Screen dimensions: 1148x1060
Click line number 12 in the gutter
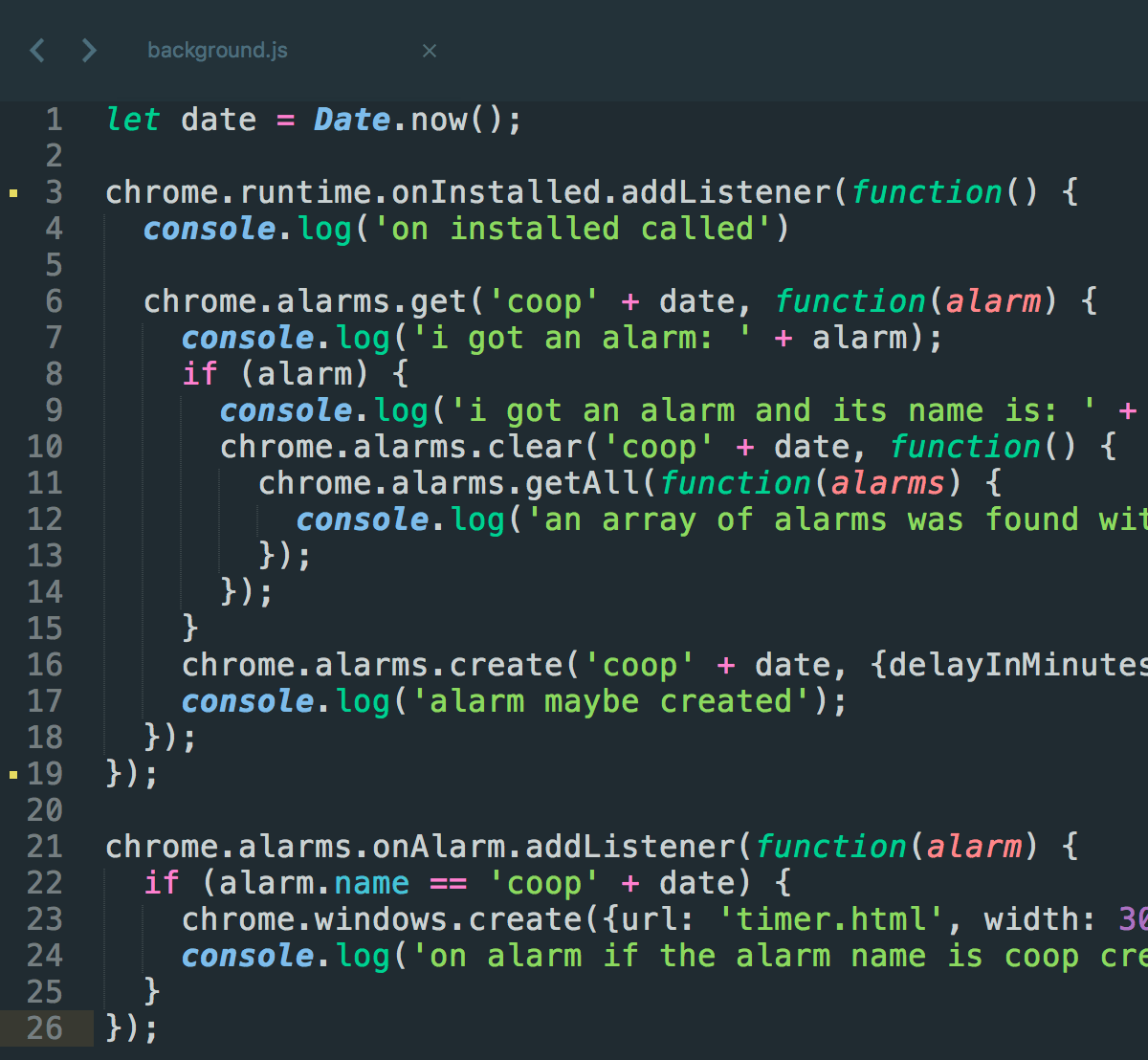point(44,519)
